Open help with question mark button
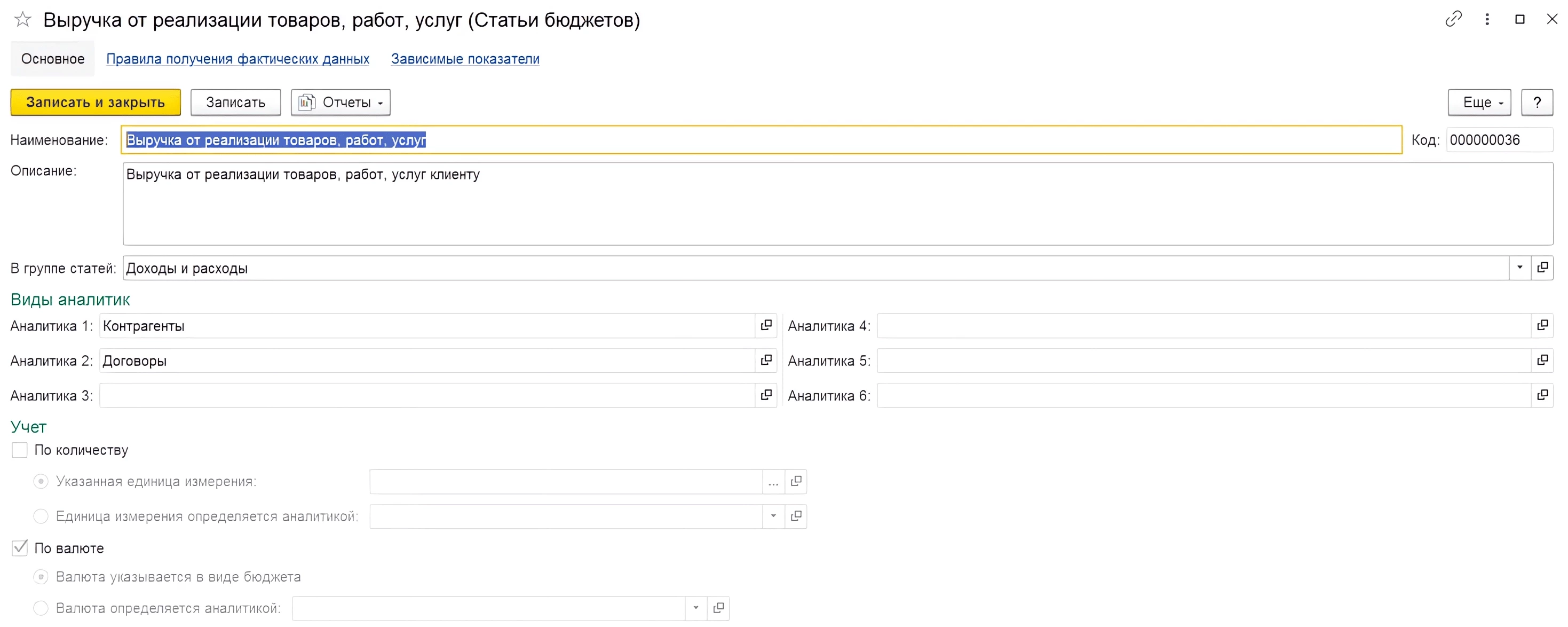1568x627 pixels. [x=1537, y=103]
